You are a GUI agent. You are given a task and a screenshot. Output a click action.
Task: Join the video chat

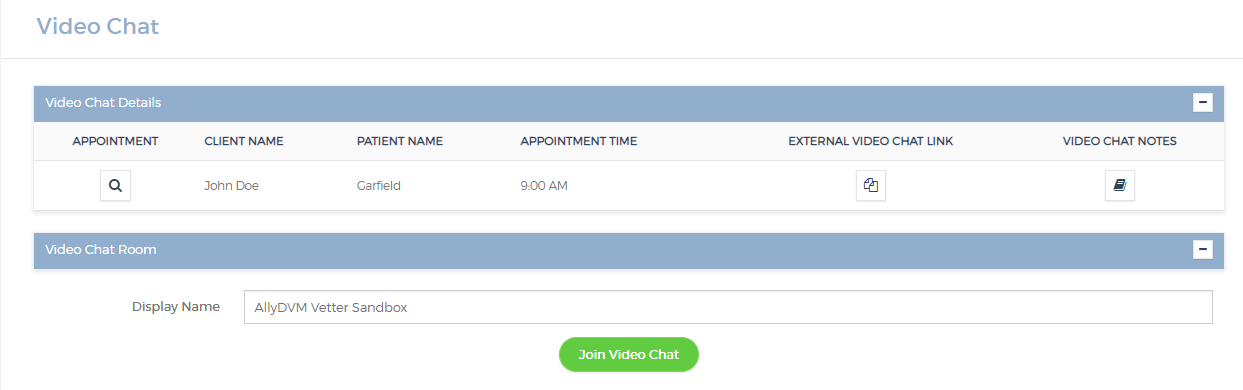[628, 355]
